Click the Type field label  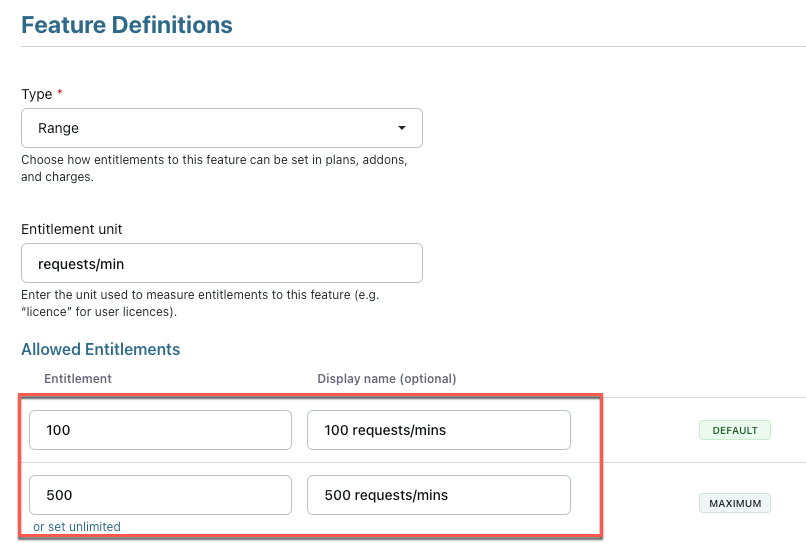click(36, 94)
